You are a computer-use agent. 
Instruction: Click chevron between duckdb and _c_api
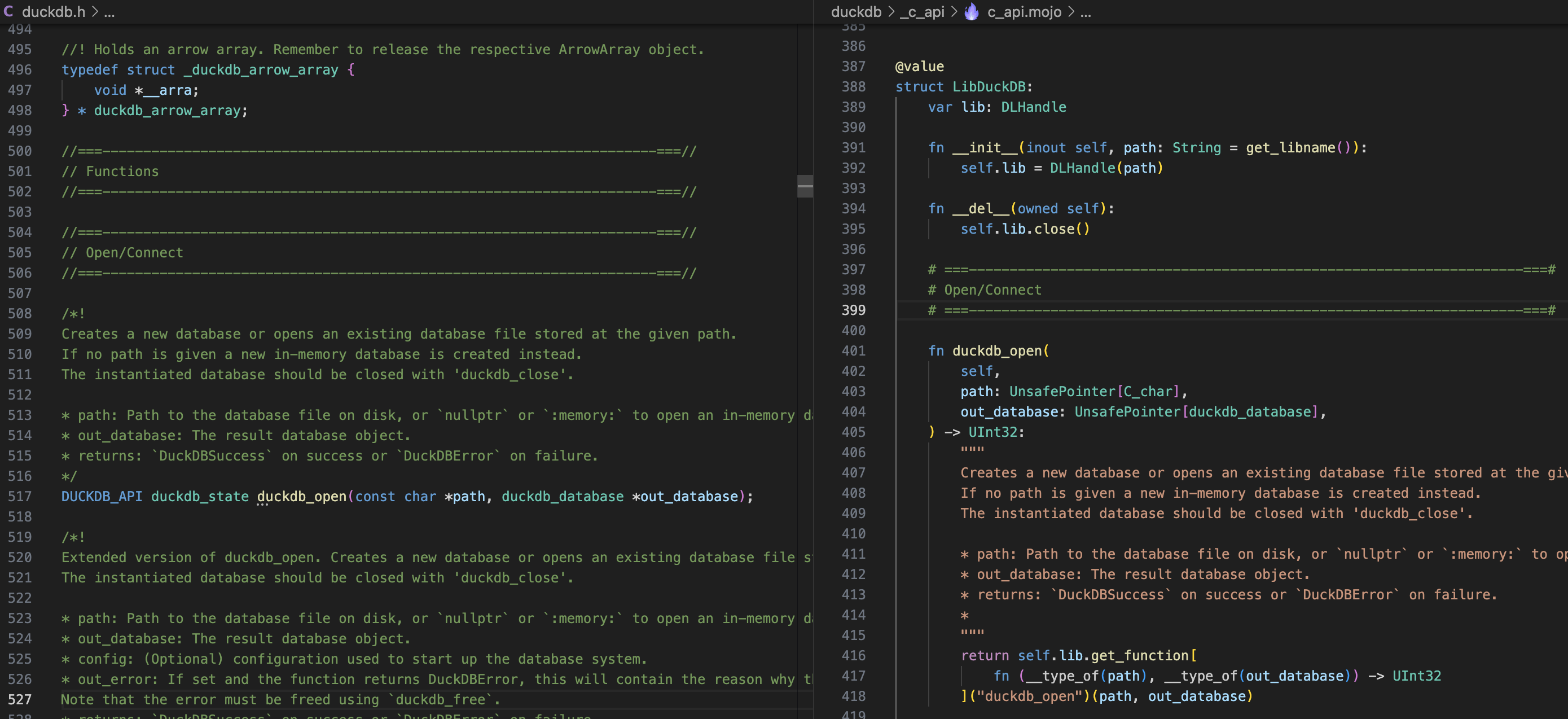coord(890,11)
